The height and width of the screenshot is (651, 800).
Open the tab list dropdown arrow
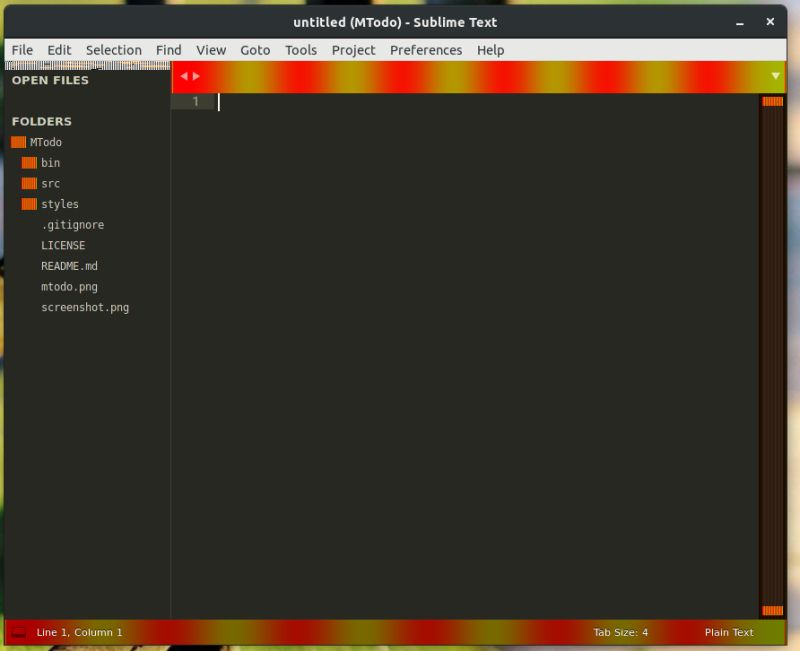(x=774, y=75)
